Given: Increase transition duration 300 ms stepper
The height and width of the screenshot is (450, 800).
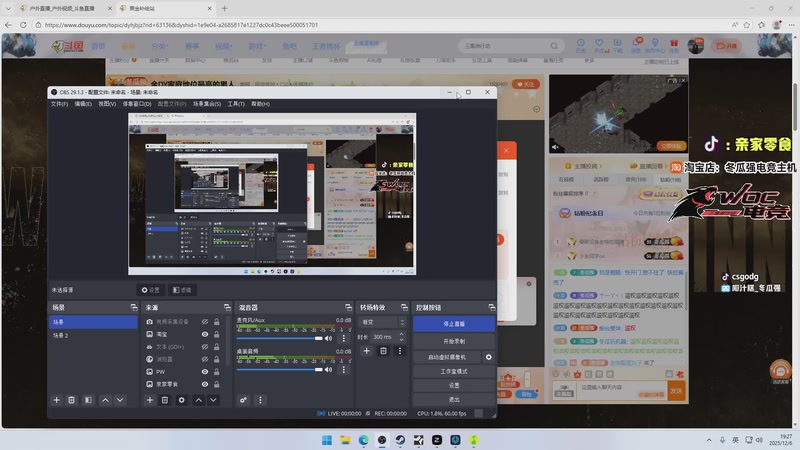Looking at the screenshot, I should pos(402,334).
